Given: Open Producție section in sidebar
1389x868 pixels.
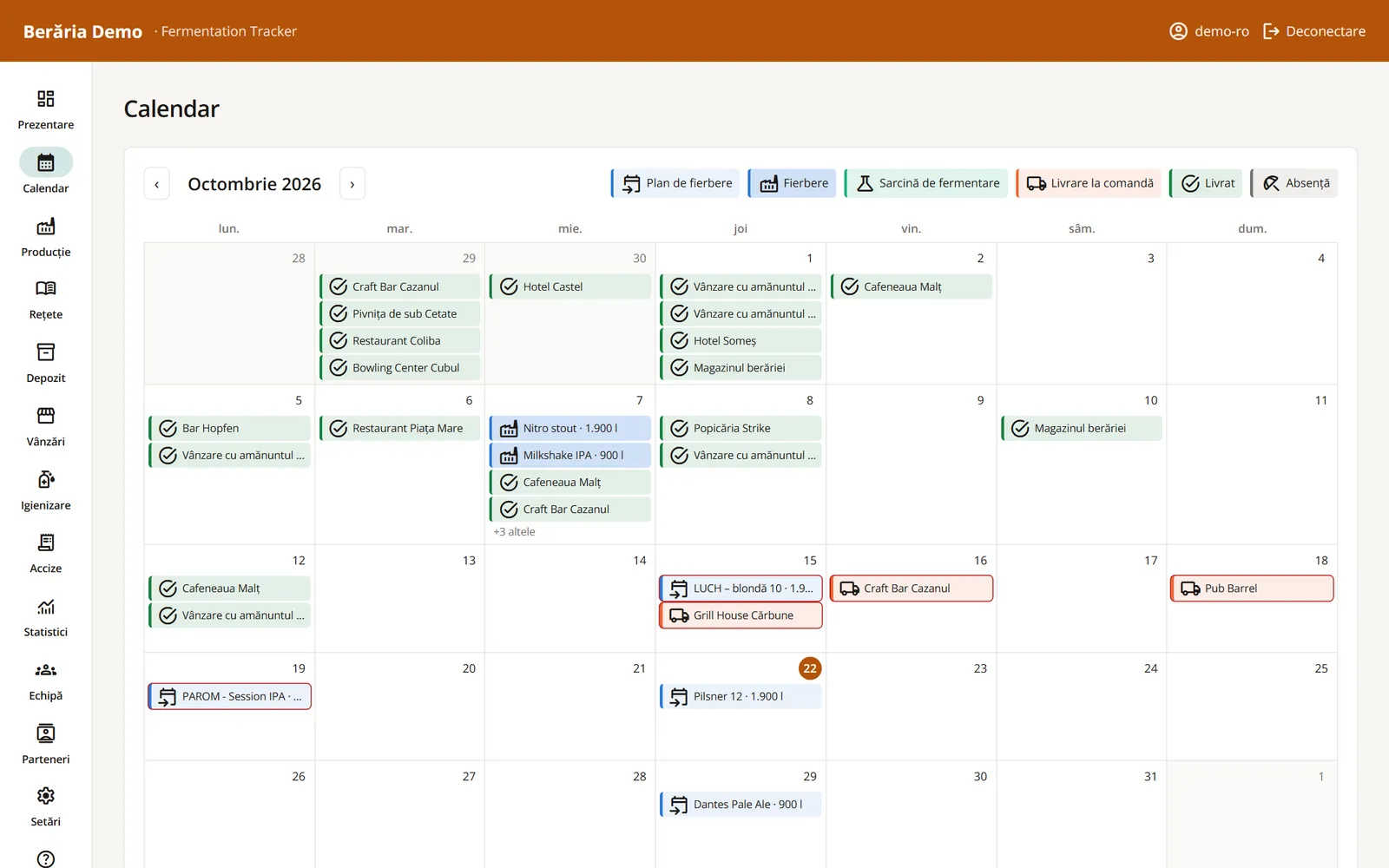Looking at the screenshot, I should click(x=45, y=237).
